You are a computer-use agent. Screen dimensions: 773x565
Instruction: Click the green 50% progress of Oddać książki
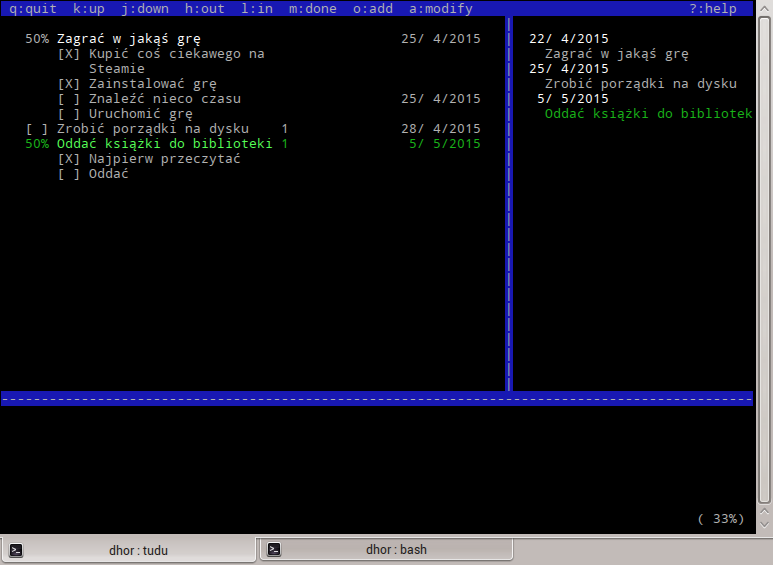[37, 143]
